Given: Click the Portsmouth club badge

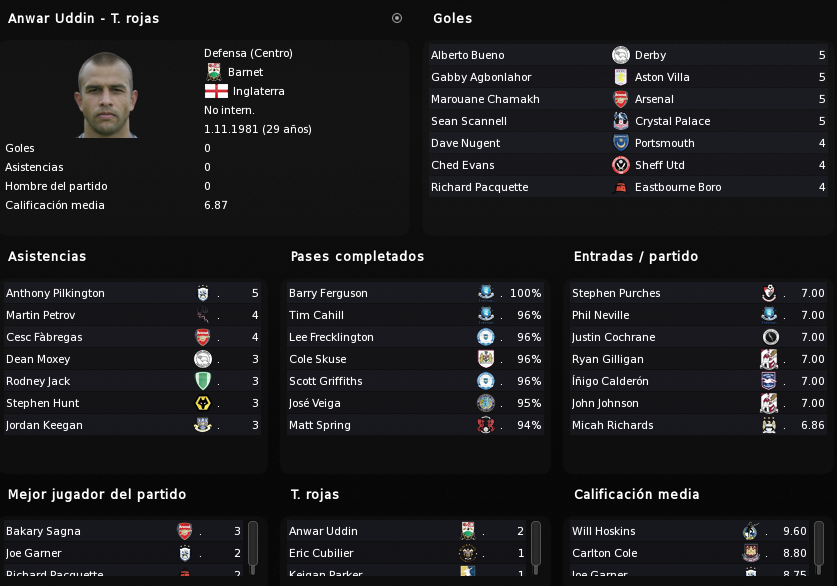Looking at the screenshot, I should [x=620, y=143].
